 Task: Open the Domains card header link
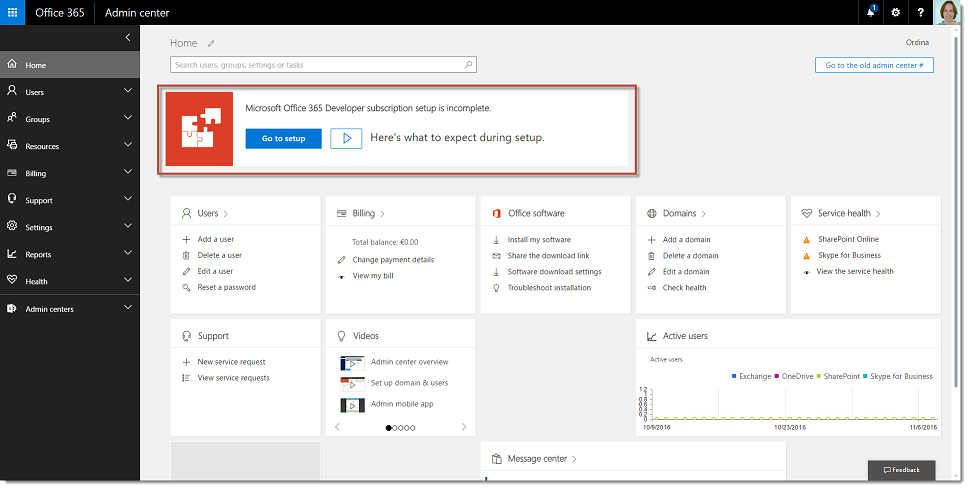pyautogui.click(x=684, y=213)
